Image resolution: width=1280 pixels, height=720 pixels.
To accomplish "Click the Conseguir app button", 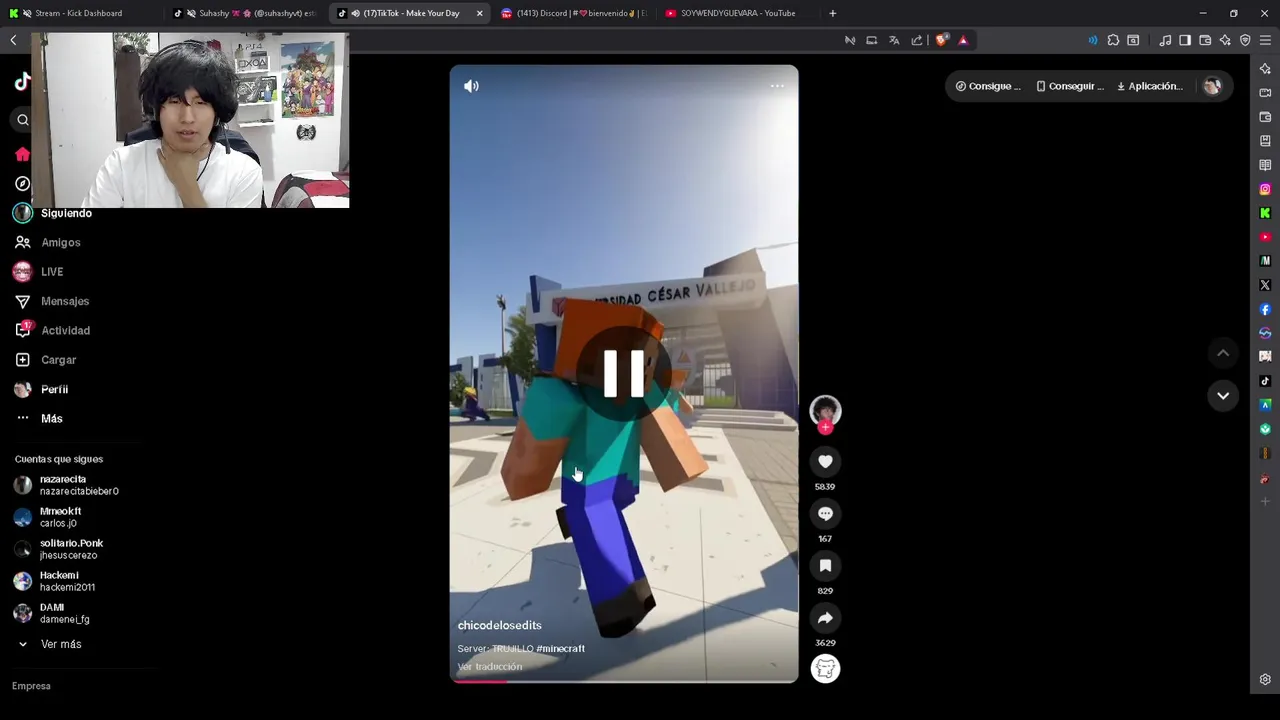I will (1069, 86).
